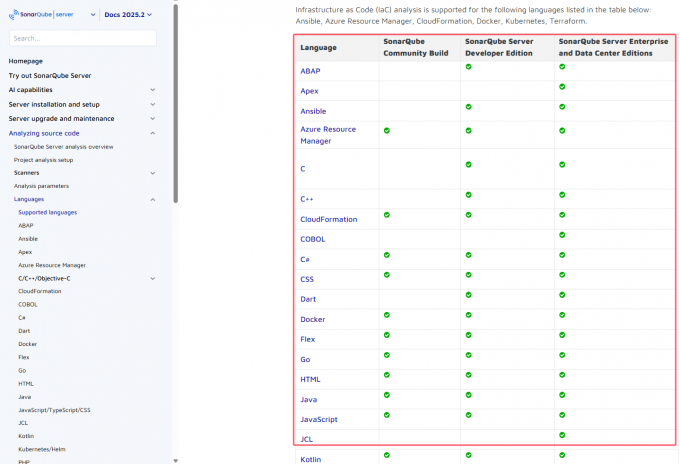
Task: Click Dart Developer Edition green checkmark
Action: (x=469, y=295)
